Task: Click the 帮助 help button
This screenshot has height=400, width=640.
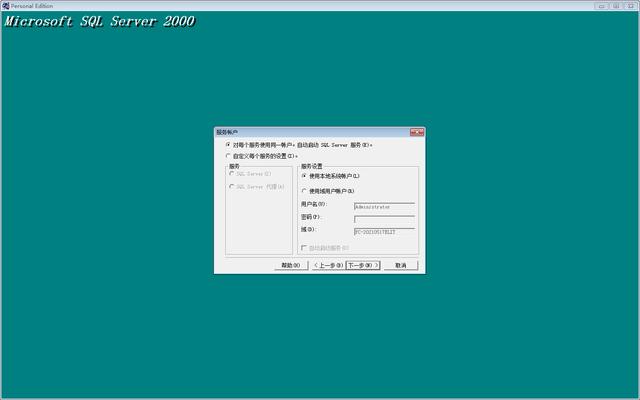Action: pos(291,265)
